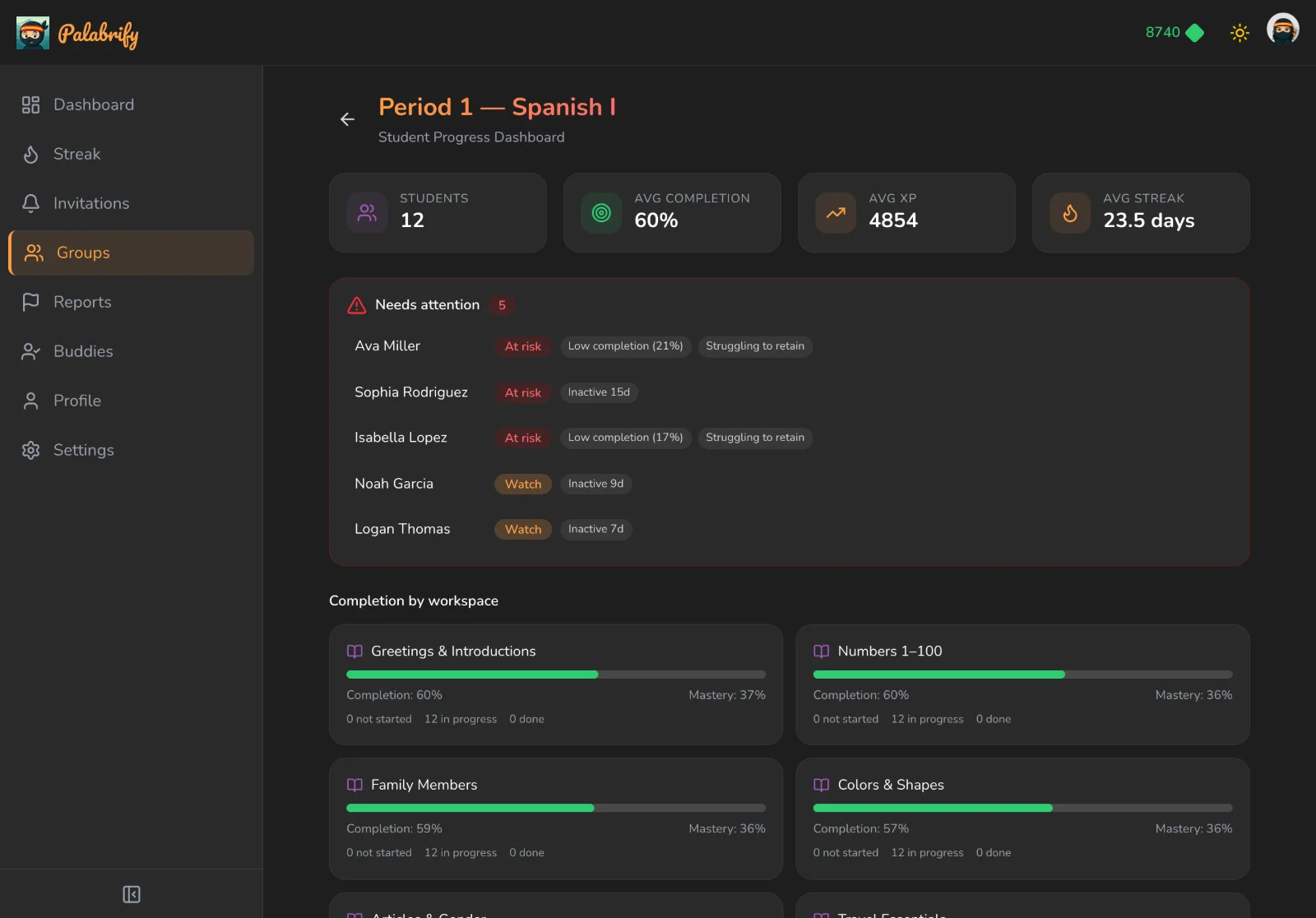Click the Needs attention count badge 5
Screen dimensions: 1316x918
coord(502,305)
